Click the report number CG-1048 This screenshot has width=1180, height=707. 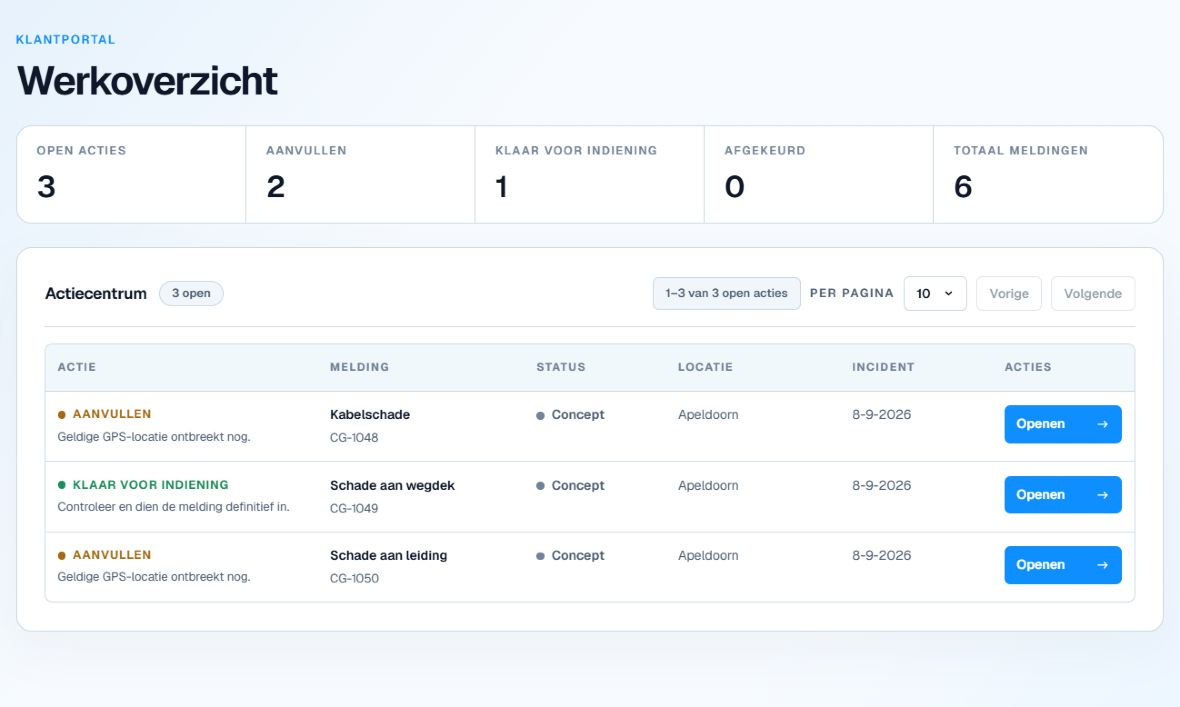pos(354,437)
